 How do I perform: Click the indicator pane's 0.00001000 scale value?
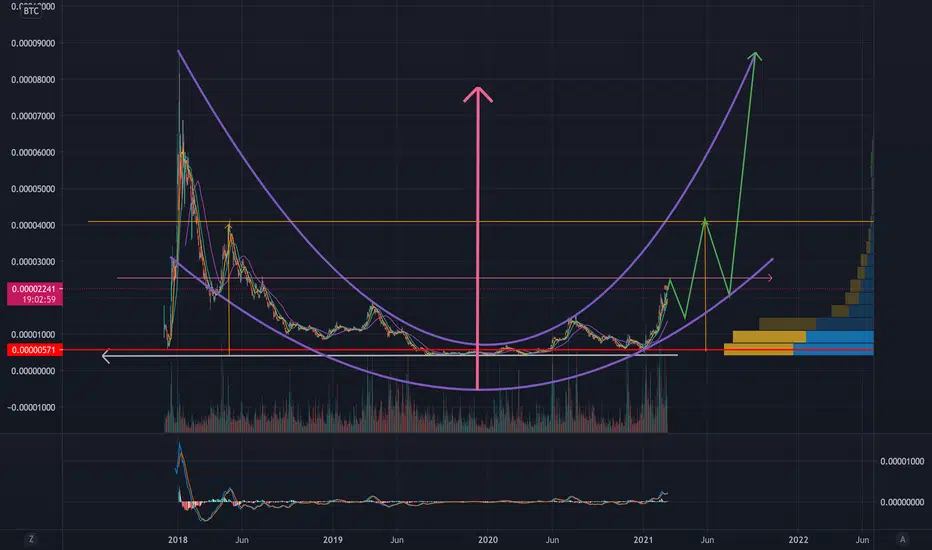902,461
